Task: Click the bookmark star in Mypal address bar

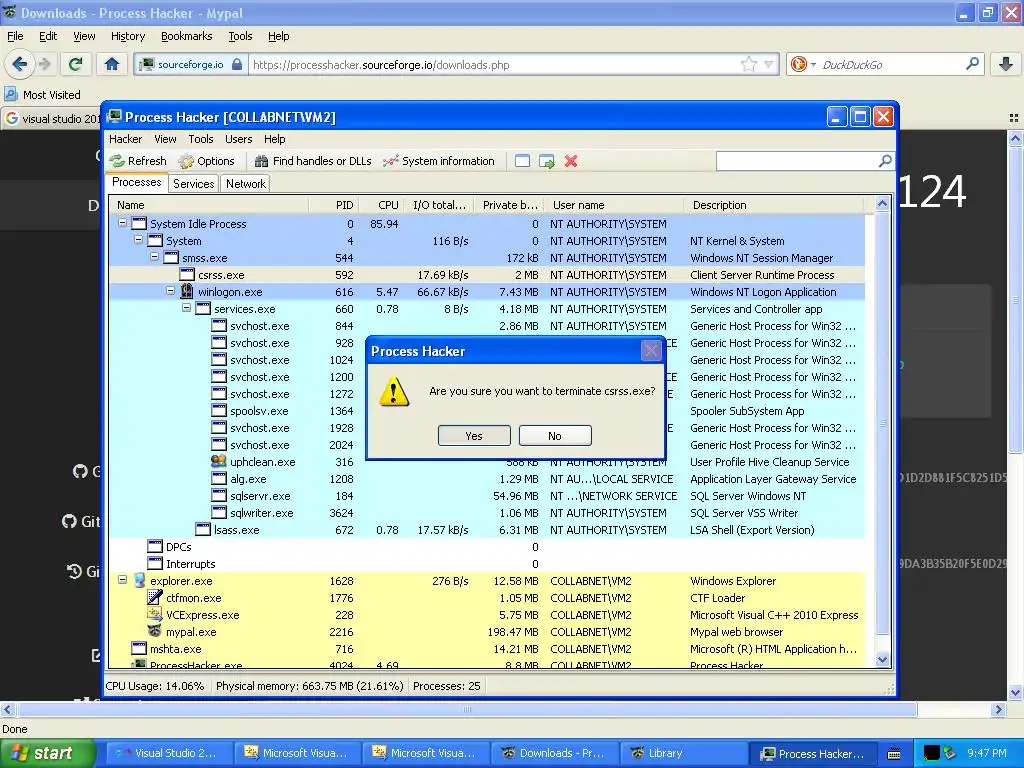Action: [748, 64]
